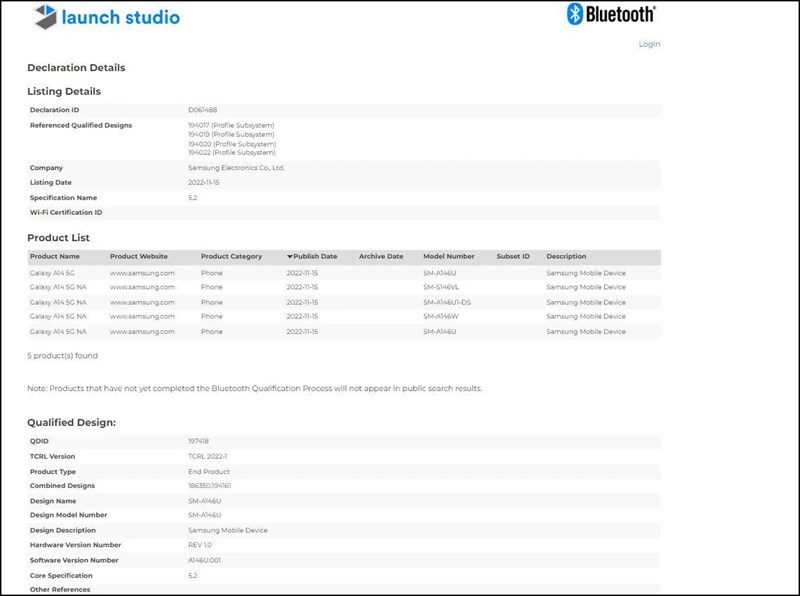Click Product Type value End Product
This screenshot has height=596, width=800.
pyautogui.click(x=209, y=471)
